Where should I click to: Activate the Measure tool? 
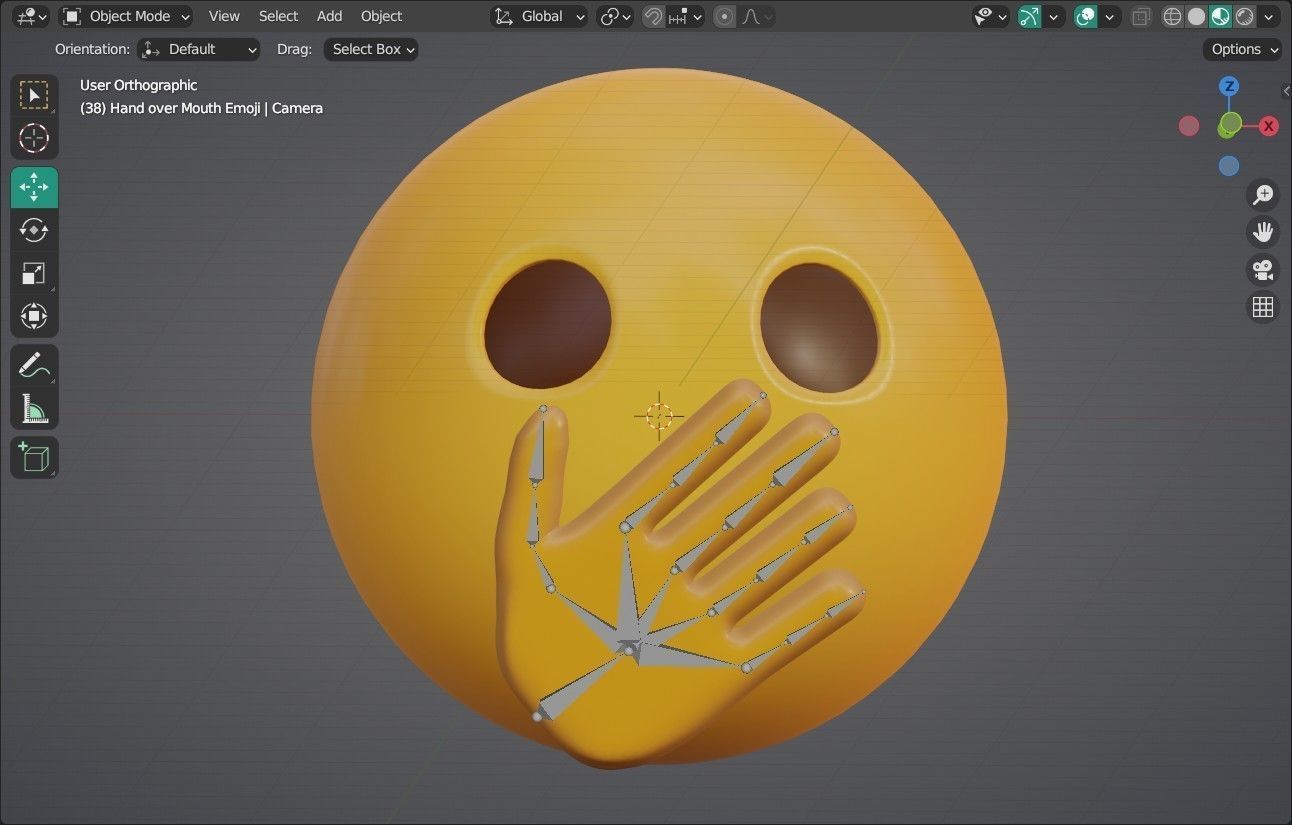pyautogui.click(x=34, y=408)
